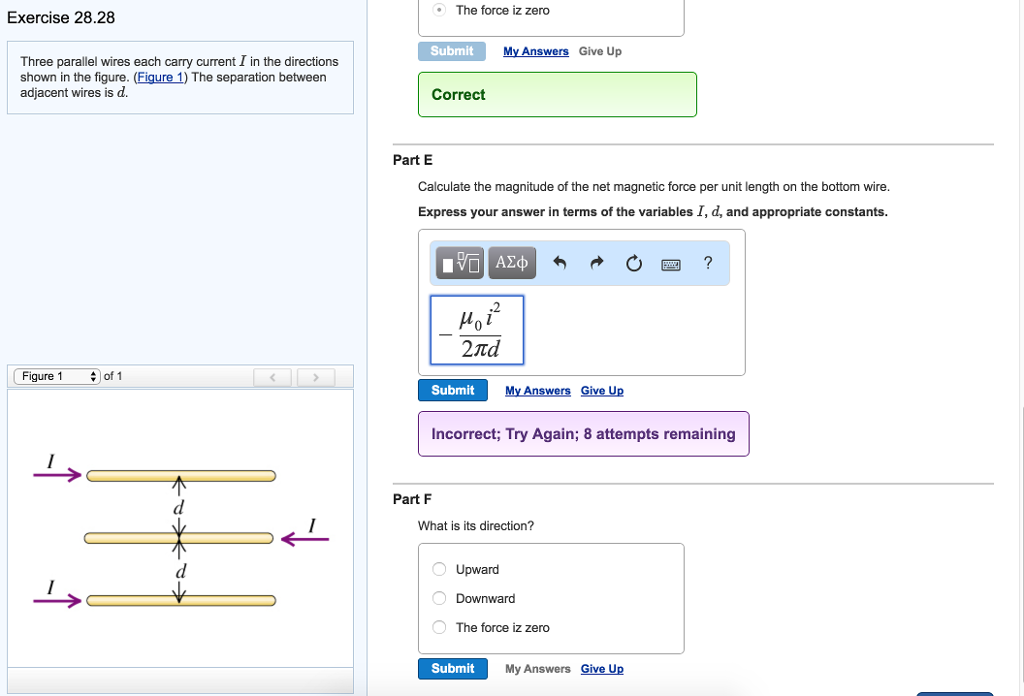Click Give Up for Part F

601,669
